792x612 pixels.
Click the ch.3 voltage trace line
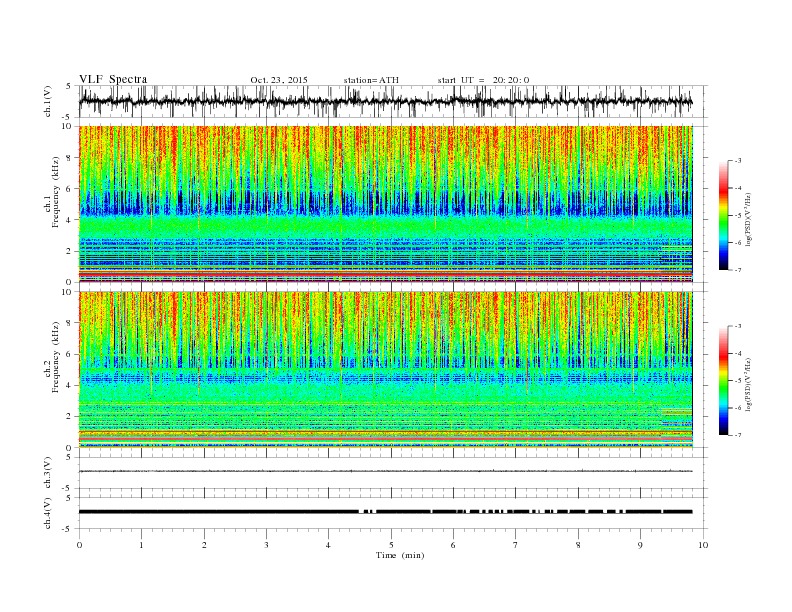click(385, 471)
